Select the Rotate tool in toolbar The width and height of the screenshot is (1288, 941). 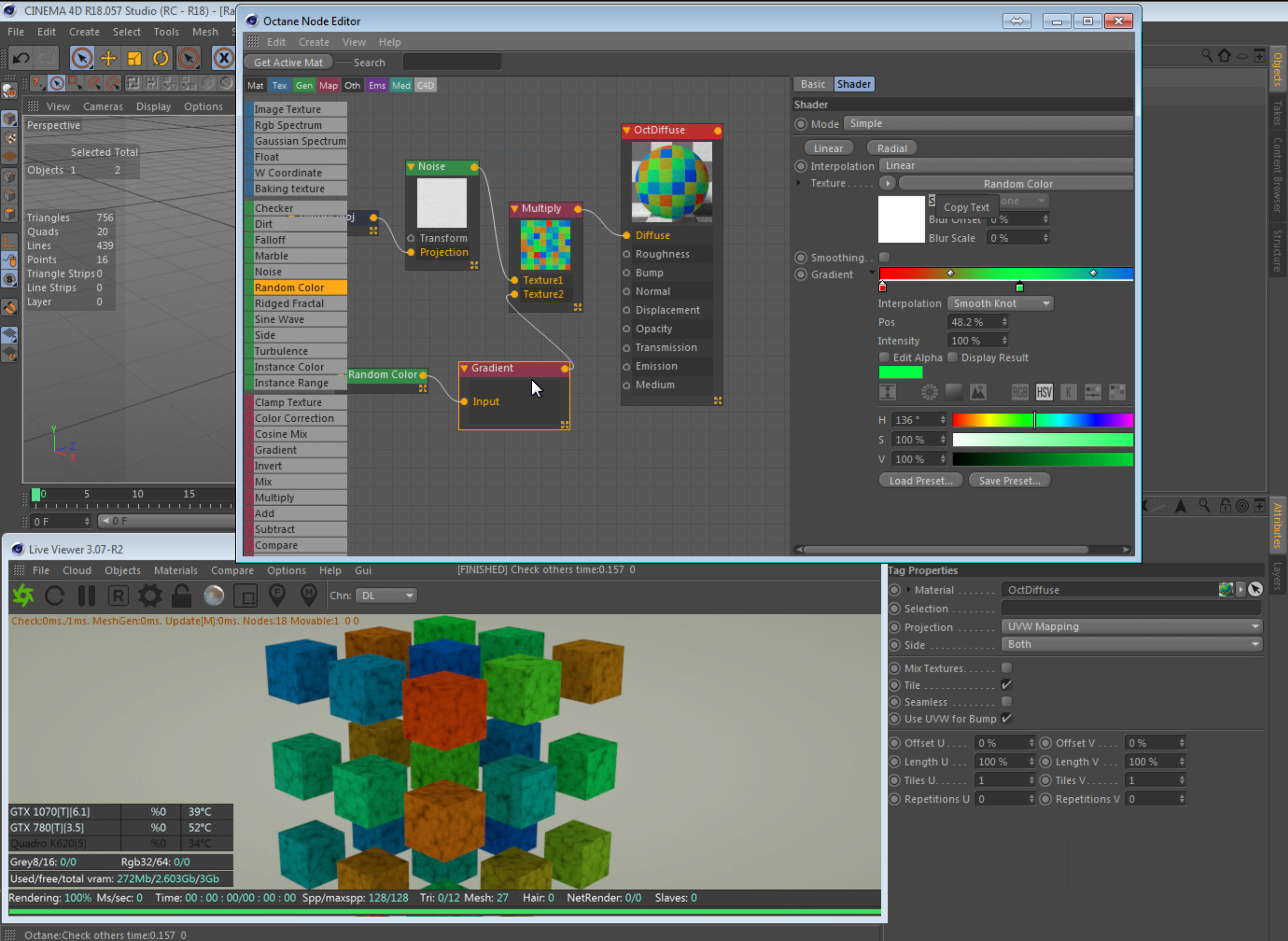point(161,58)
